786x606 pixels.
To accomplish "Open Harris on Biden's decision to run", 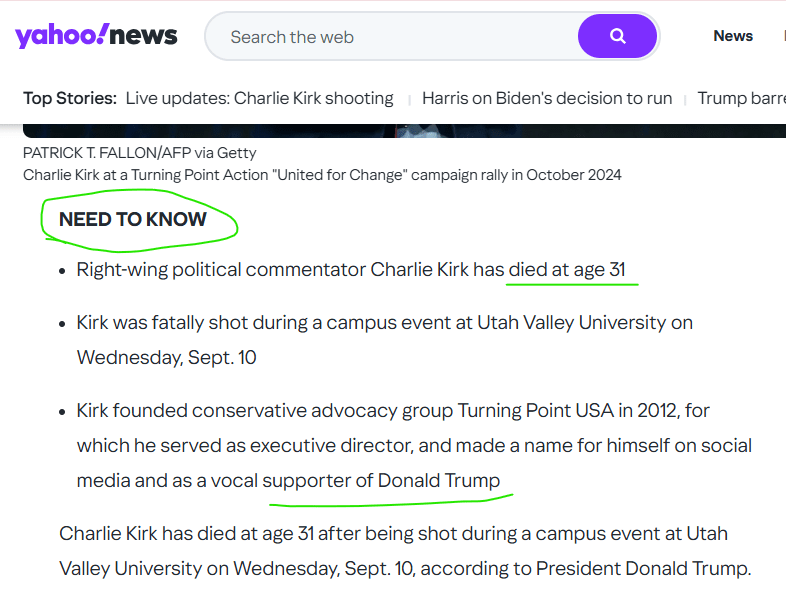I will 546,98.
